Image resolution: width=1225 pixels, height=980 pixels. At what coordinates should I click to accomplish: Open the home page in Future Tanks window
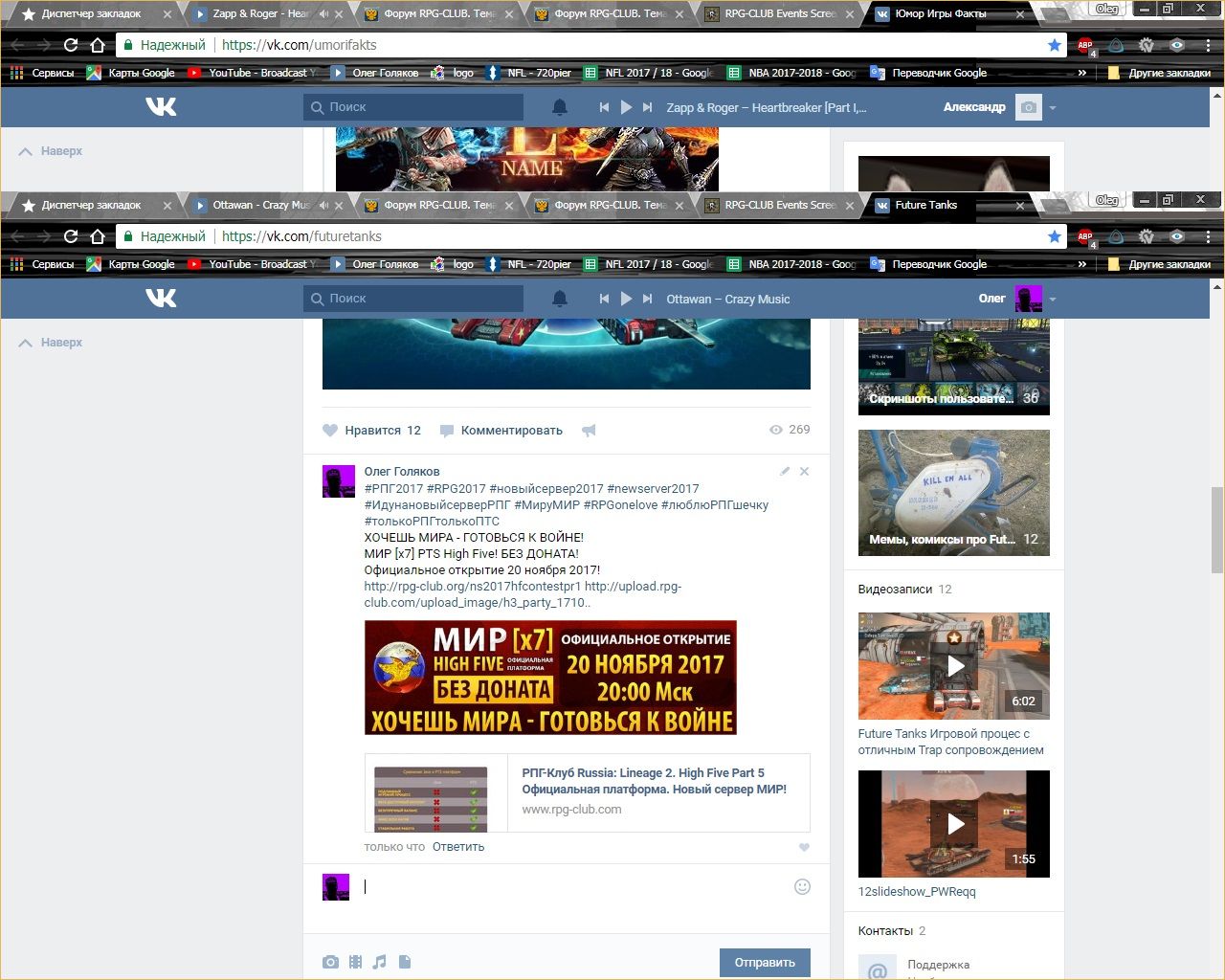pos(98,236)
